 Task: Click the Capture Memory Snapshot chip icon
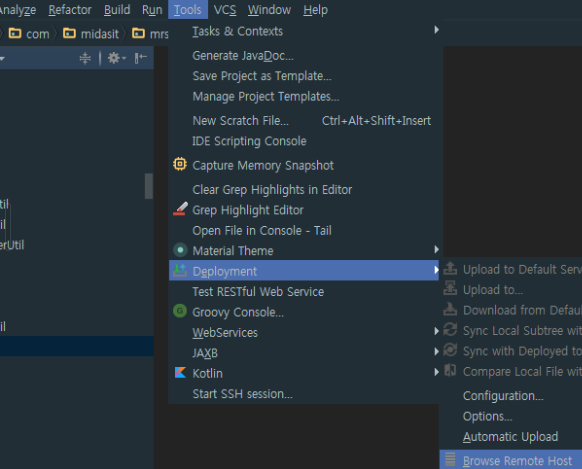point(180,164)
